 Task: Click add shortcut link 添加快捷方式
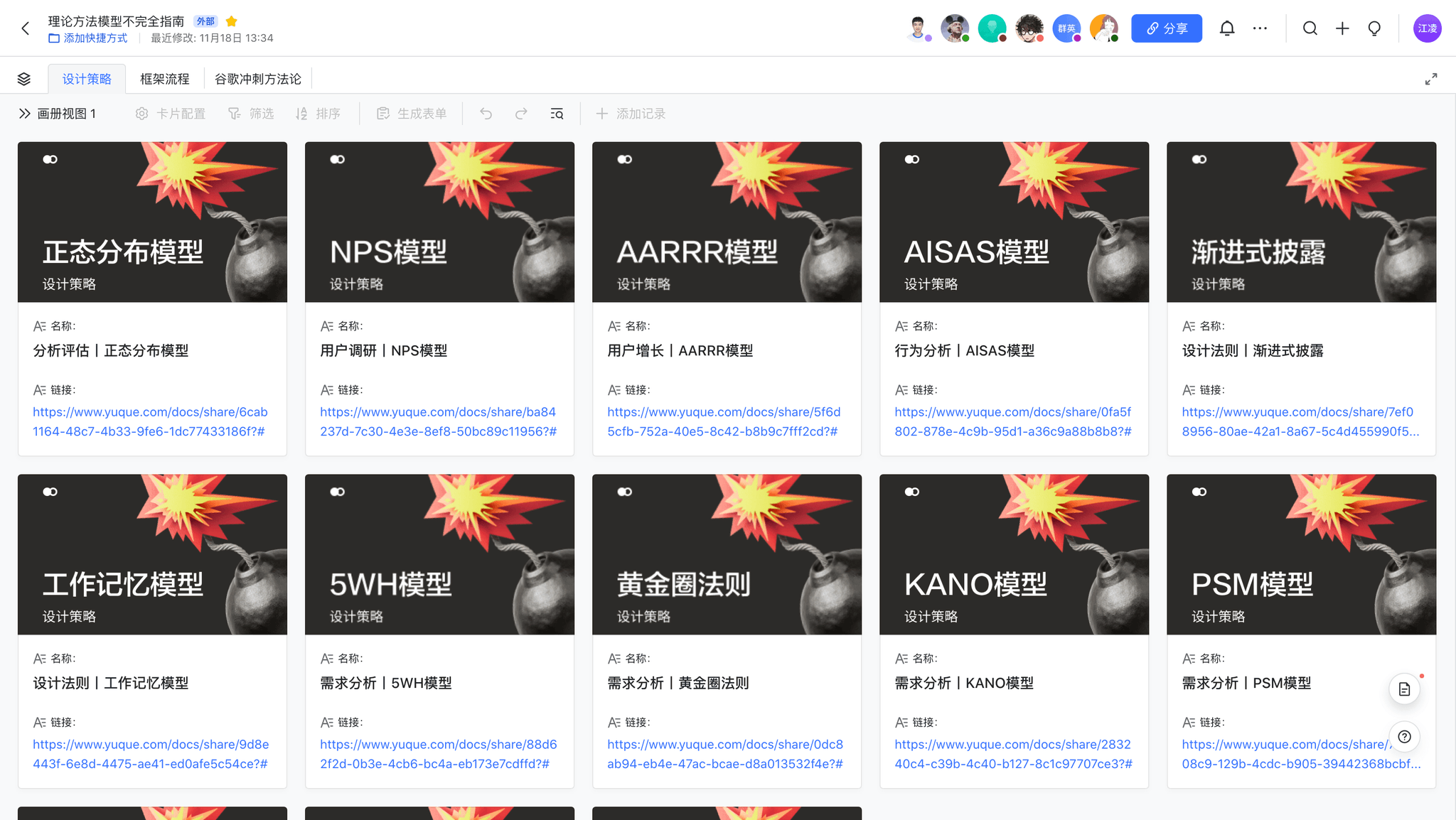tap(88, 38)
